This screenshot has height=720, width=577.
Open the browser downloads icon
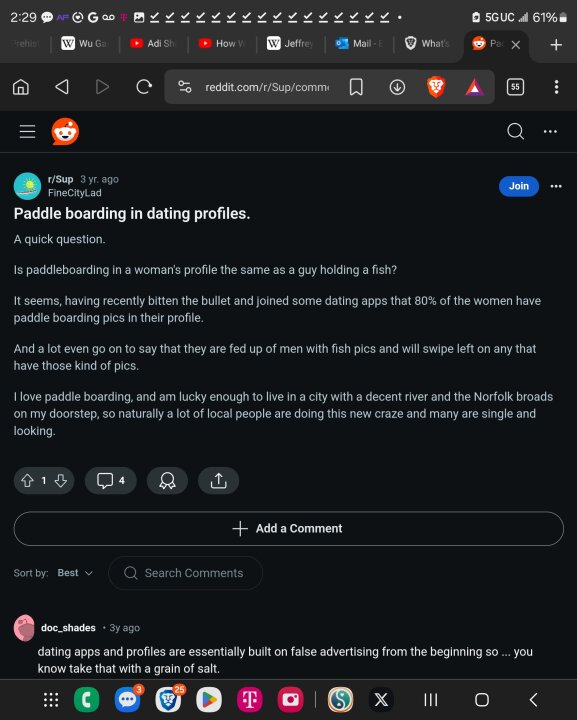[397, 87]
